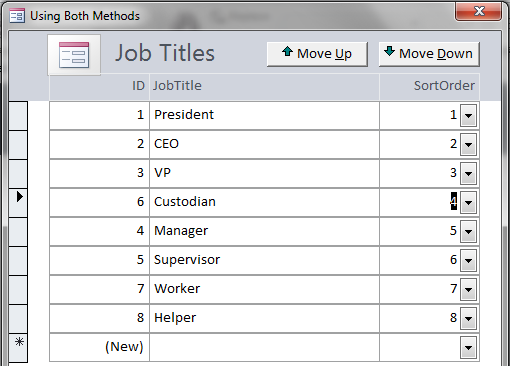
Task: Select the record selector for President row
Action: pyautogui.click(x=18, y=115)
